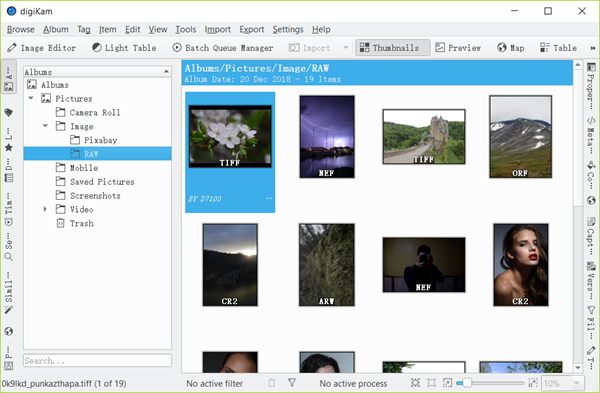Image resolution: width=600 pixels, height=393 pixels.
Task: Open the Similarity sidebar tab
Action: click(8, 293)
